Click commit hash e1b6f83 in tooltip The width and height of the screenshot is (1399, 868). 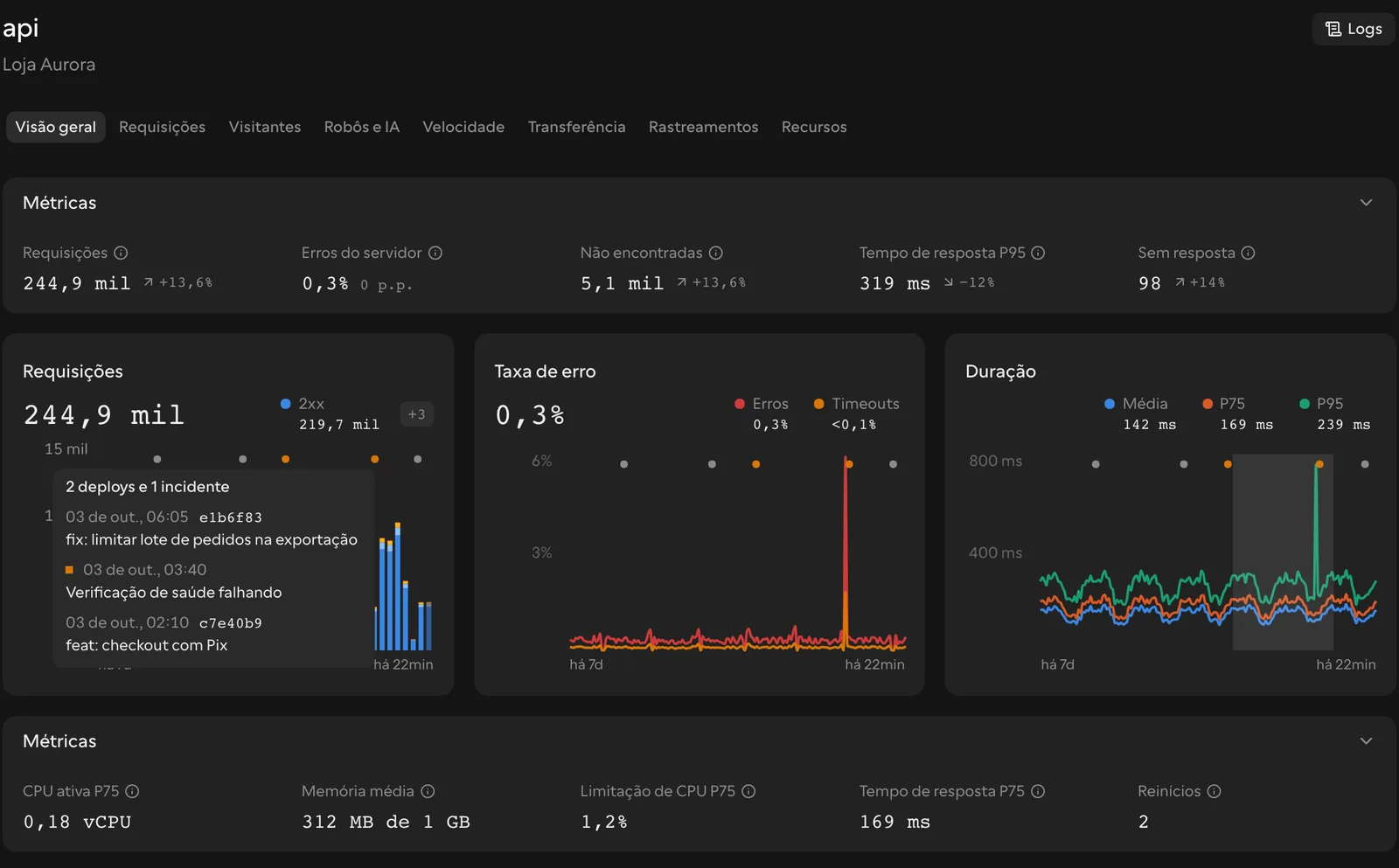(x=231, y=517)
